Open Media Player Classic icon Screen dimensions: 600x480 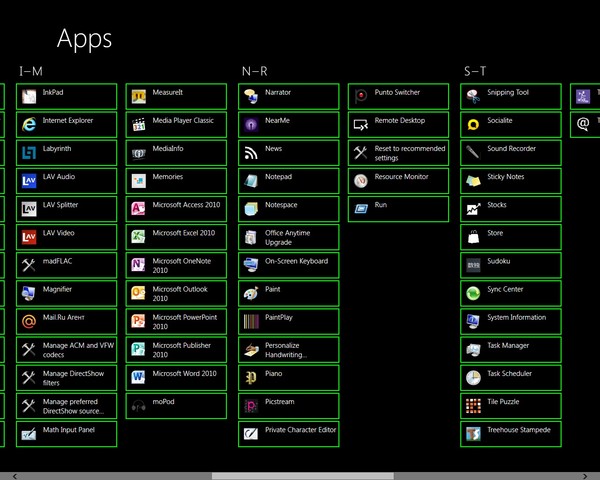click(x=139, y=125)
